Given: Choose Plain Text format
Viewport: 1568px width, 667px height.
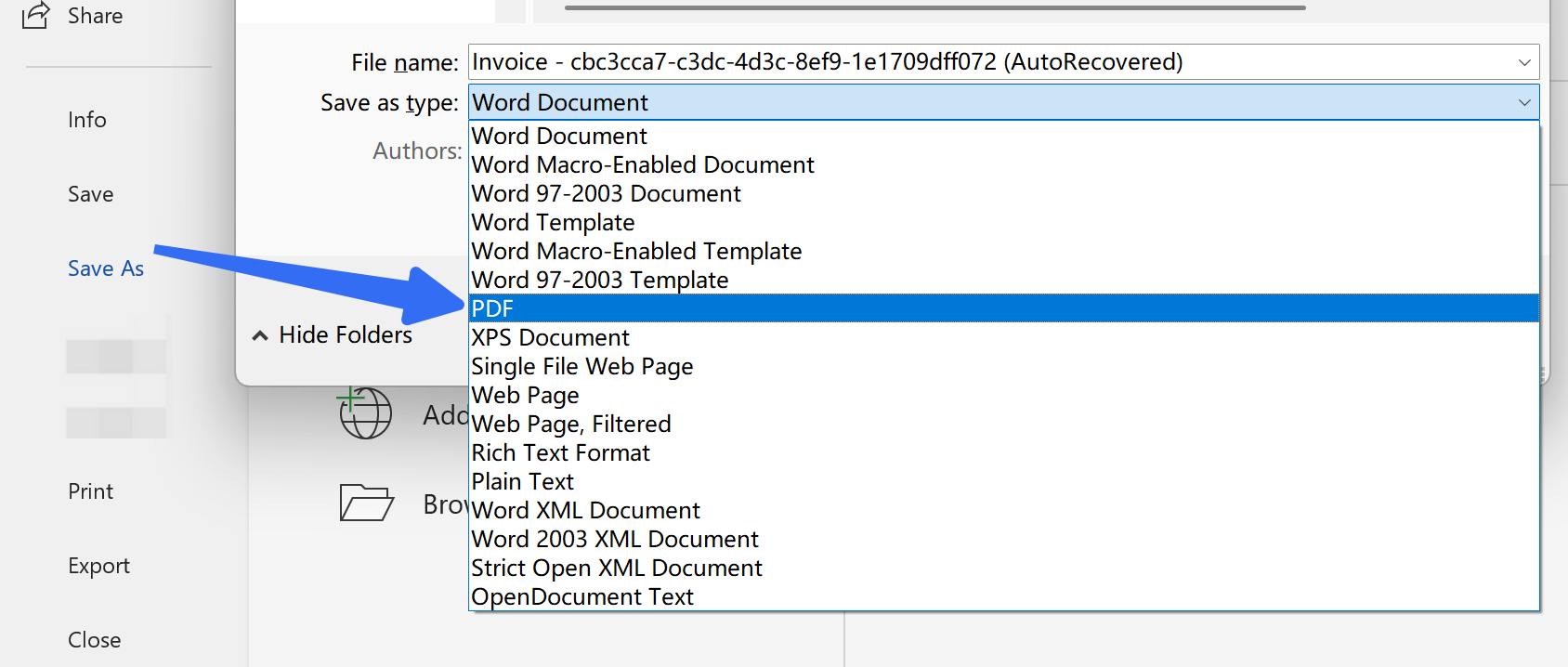Looking at the screenshot, I should pos(1003,481).
